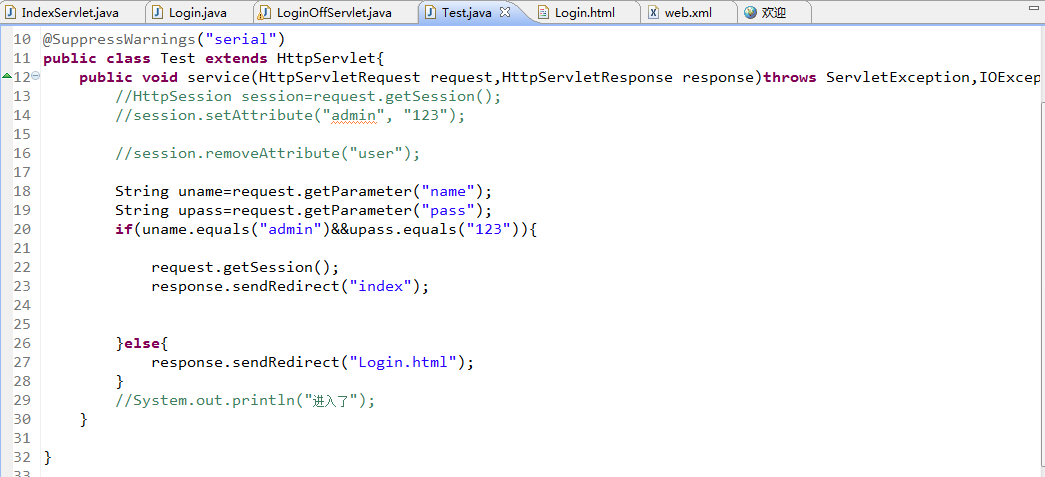This screenshot has height=477, width=1045.
Task: Click the override marker triangle at line 12
Action: pos(6,77)
